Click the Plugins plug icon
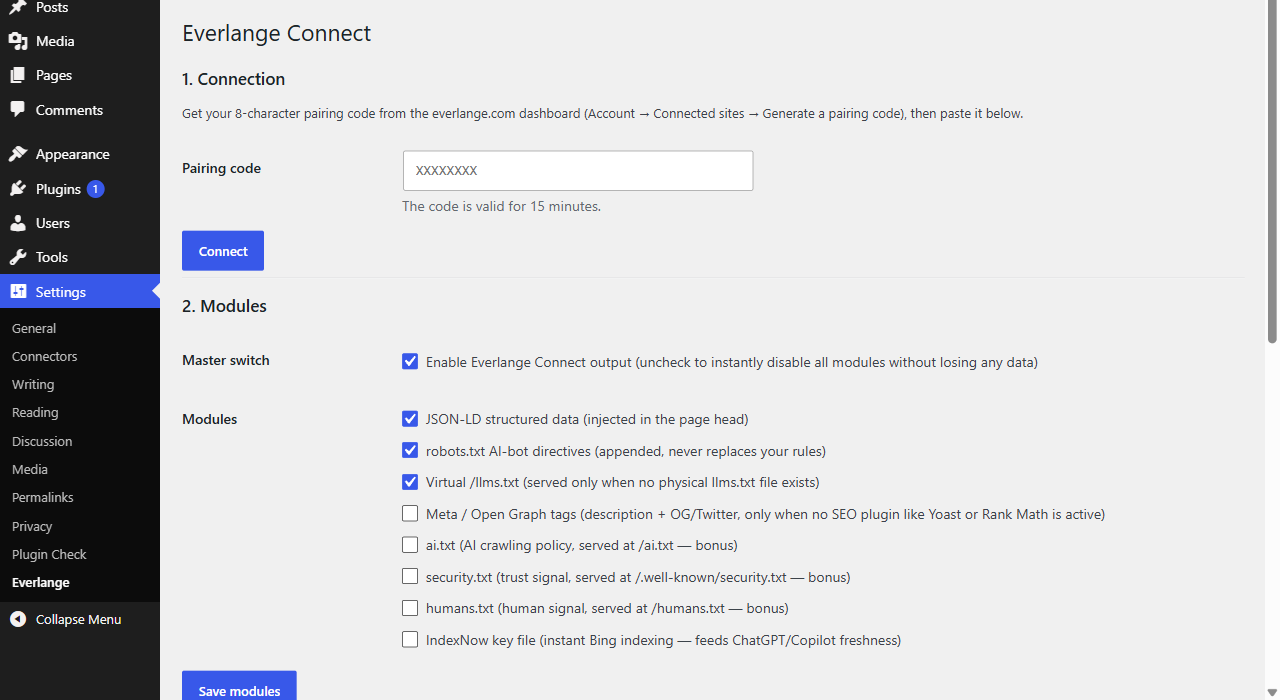The image size is (1280, 700). 18,189
